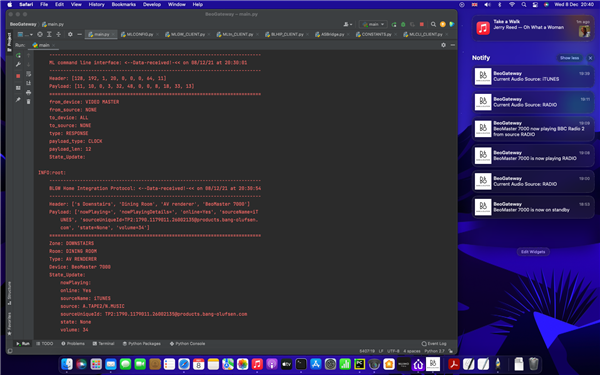Click the UTF-8 encoding in status bar
This screenshot has height=375, width=600.
(393, 351)
